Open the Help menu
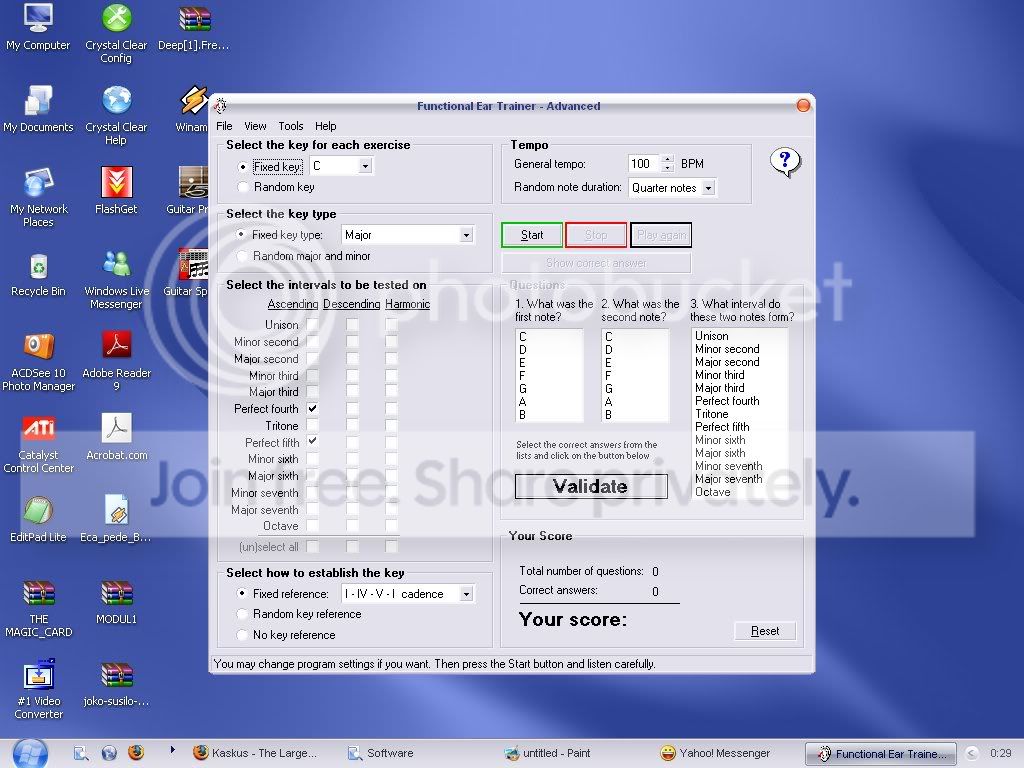The width and height of the screenshot is (1024, 768). pyautogui.click(x=325, y=126)
